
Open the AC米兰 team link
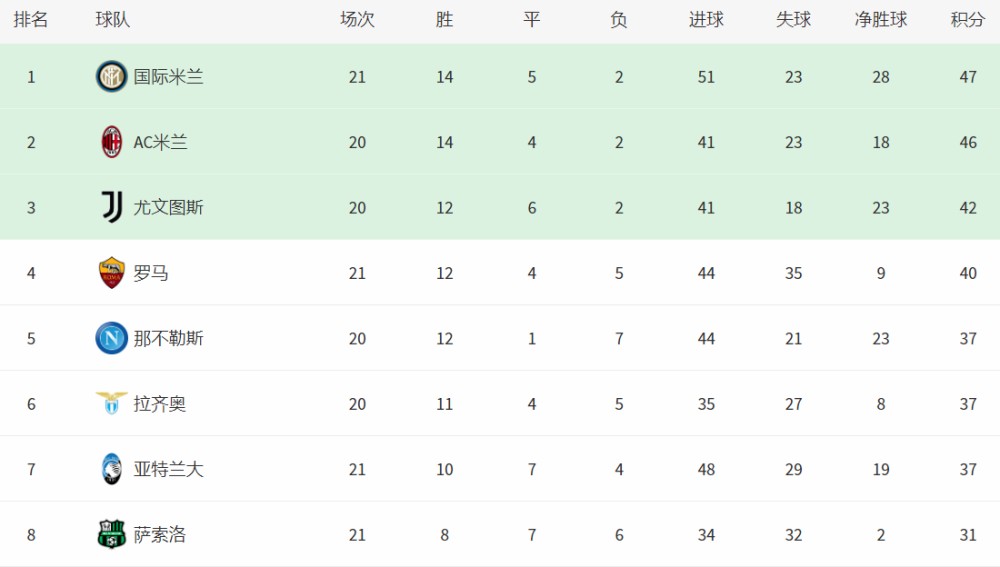click(160, 142)
